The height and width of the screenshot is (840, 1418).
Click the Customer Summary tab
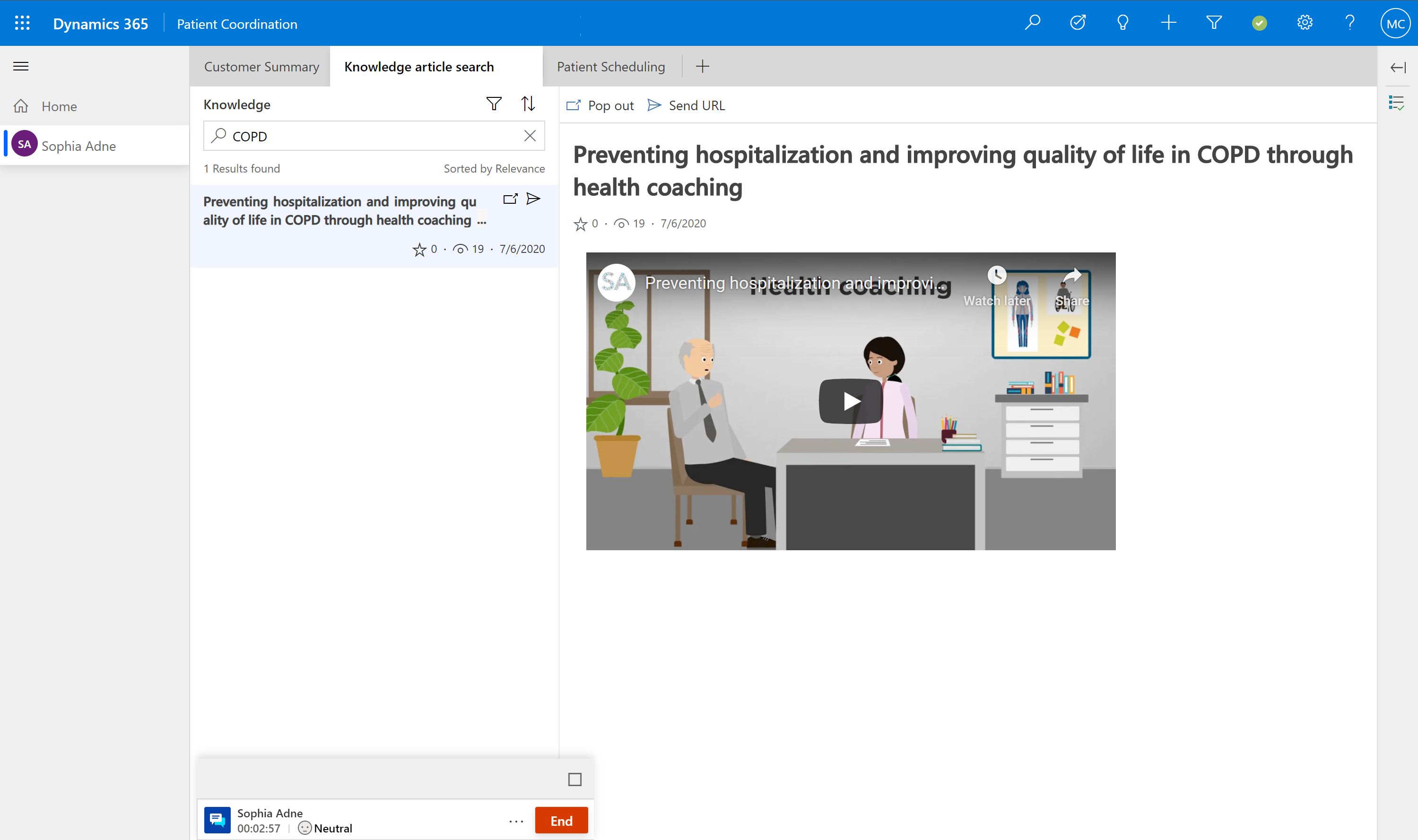pos(260,66)
